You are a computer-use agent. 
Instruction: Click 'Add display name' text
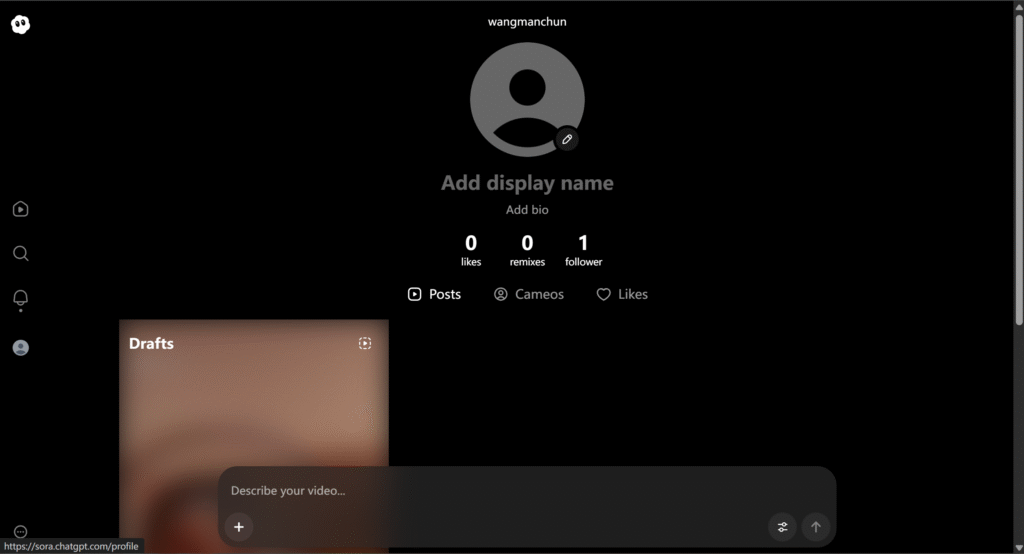coord(527,183)
